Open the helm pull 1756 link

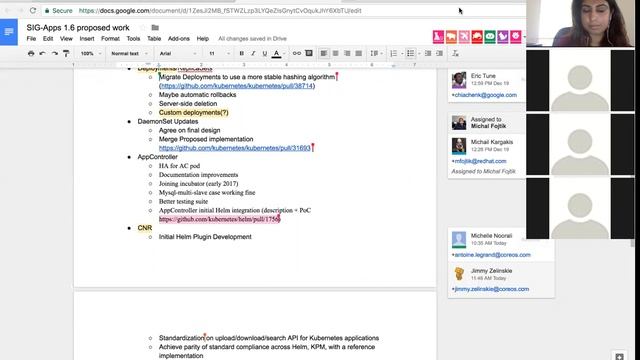(219, 220)
